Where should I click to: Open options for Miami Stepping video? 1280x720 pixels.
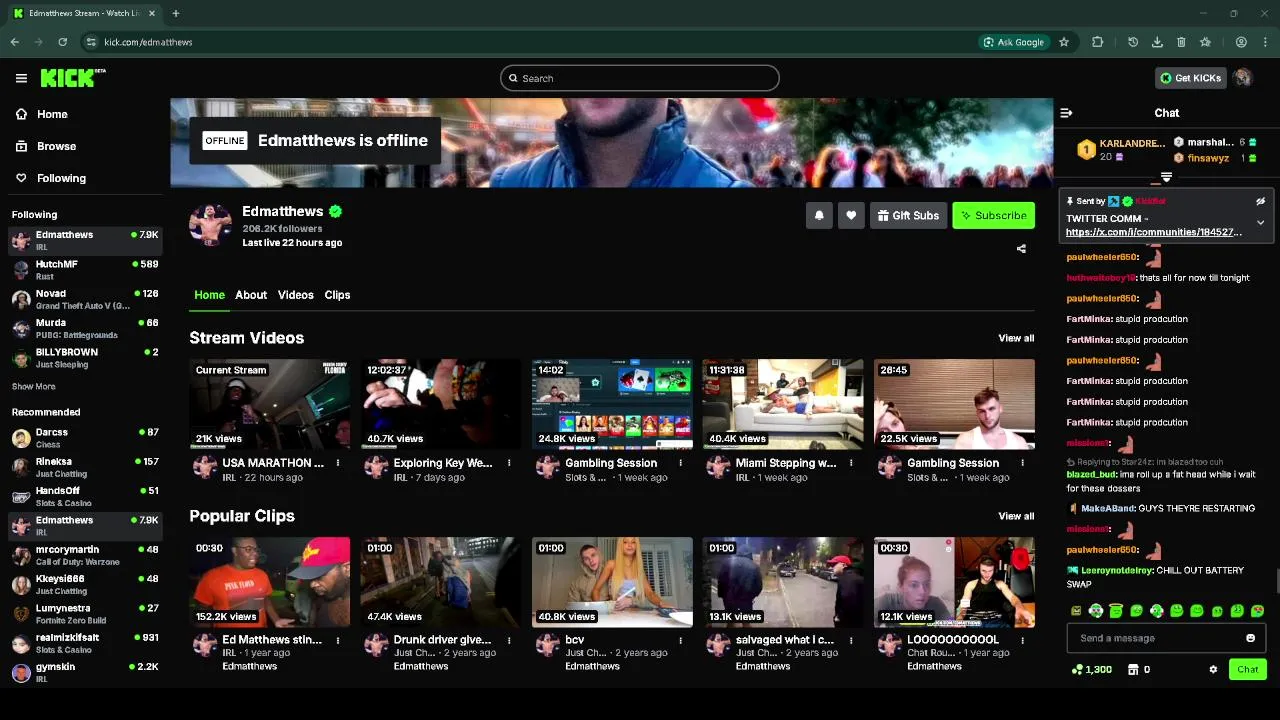point(851,463)
